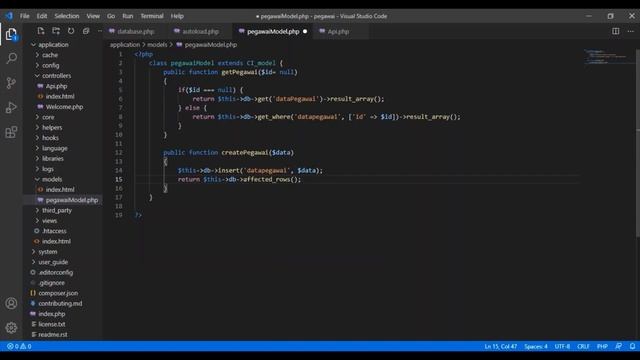The height and width of the screenshot is (360, 640).
Task: Click the New File explorer icon
Action: (40, 31)
